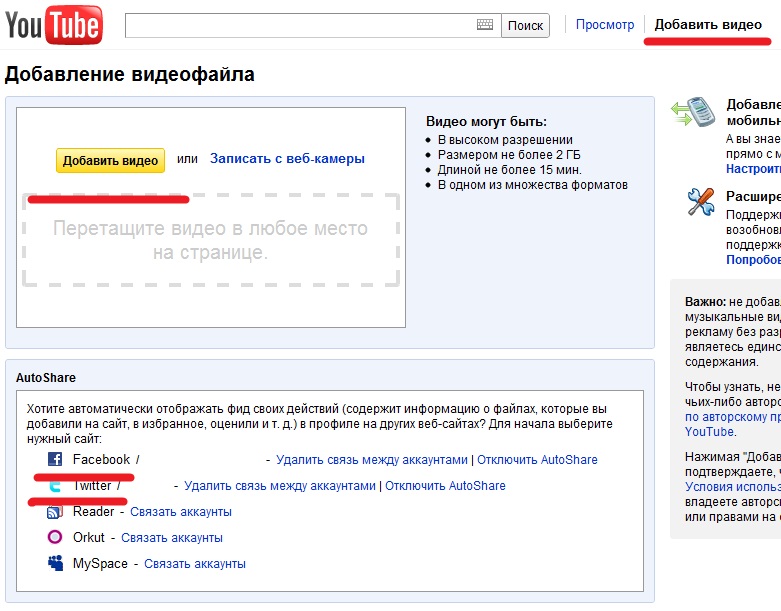Click the text Размером не более 2 ГБ

[509, 155]
